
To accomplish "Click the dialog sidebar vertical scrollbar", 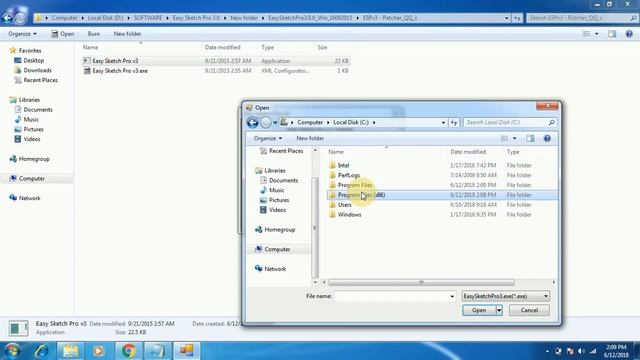I will coord(315,227).
